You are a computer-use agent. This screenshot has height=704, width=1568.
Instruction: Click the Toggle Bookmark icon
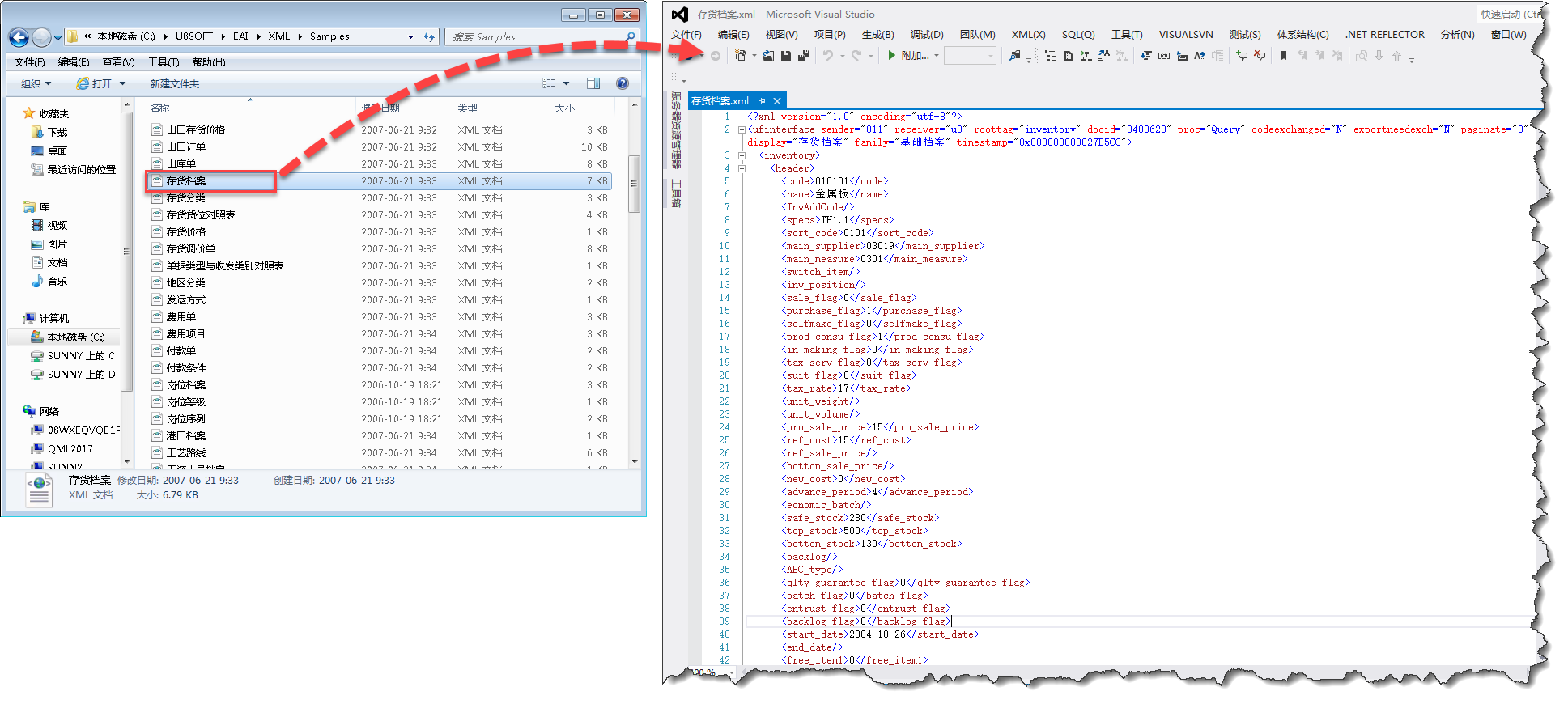(1283, 56)
